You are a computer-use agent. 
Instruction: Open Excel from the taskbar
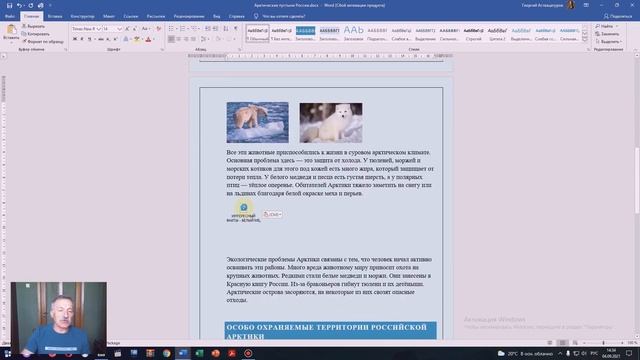[199, 353]
